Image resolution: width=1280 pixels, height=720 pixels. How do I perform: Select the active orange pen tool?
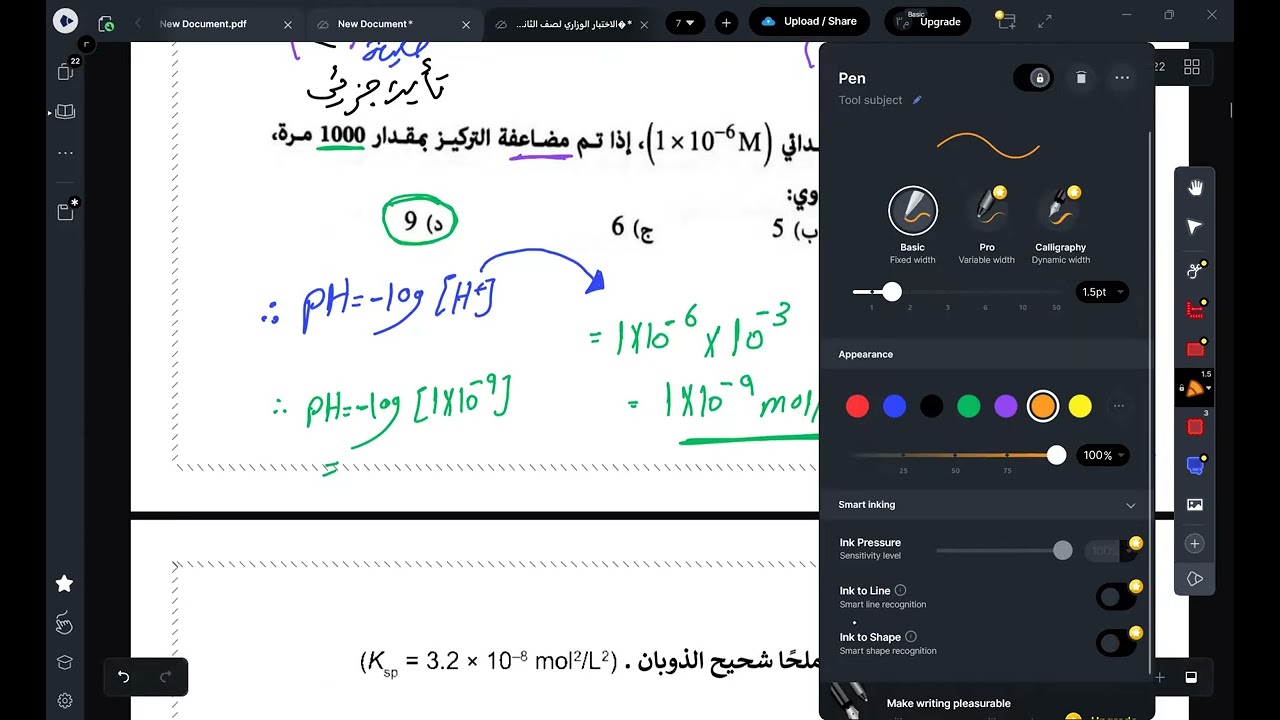1195,388
